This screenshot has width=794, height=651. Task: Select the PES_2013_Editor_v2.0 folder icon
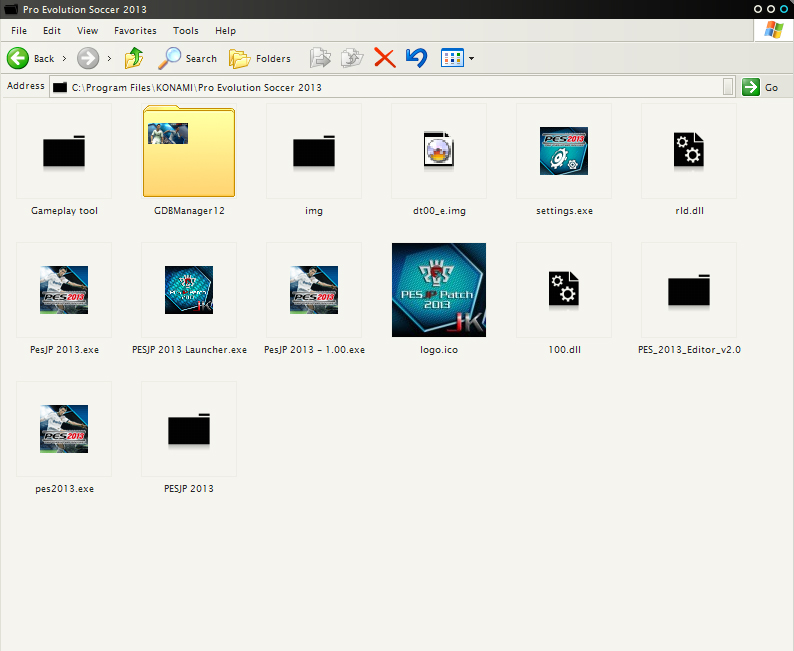(x=689, y=290)
